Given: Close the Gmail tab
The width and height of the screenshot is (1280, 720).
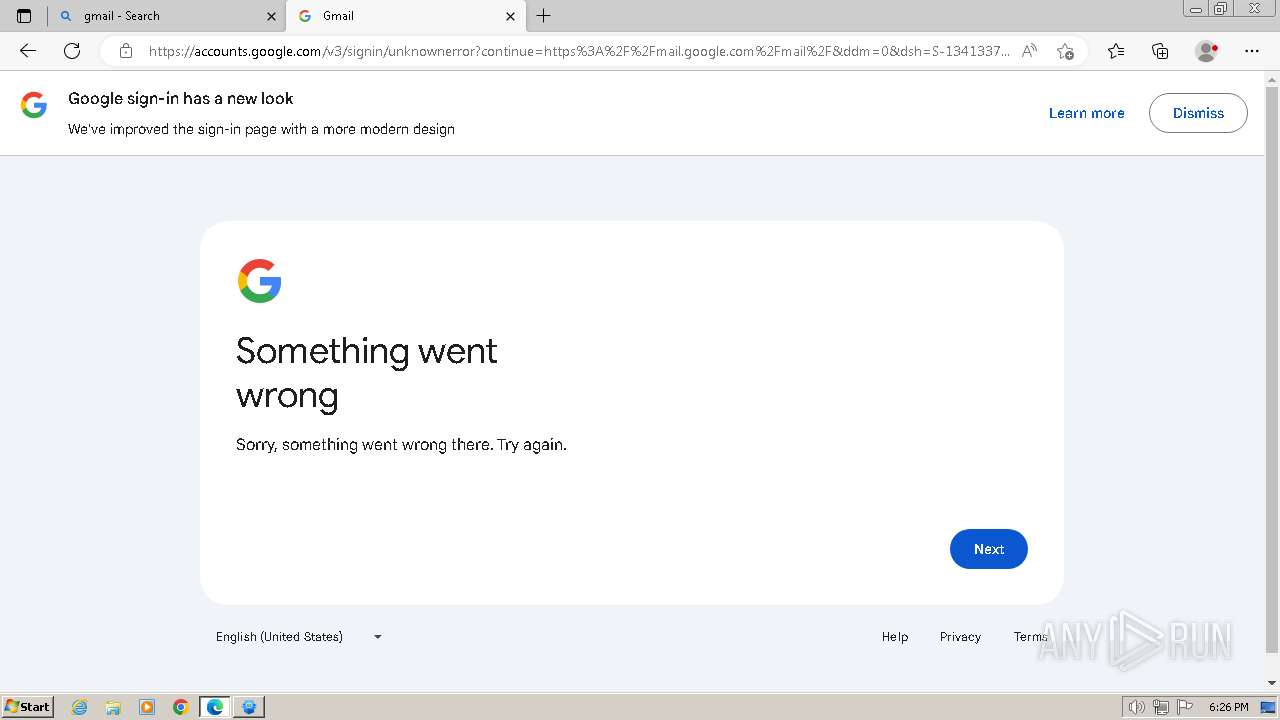Looking at the screenshot, I should click(x=510, y=16).
